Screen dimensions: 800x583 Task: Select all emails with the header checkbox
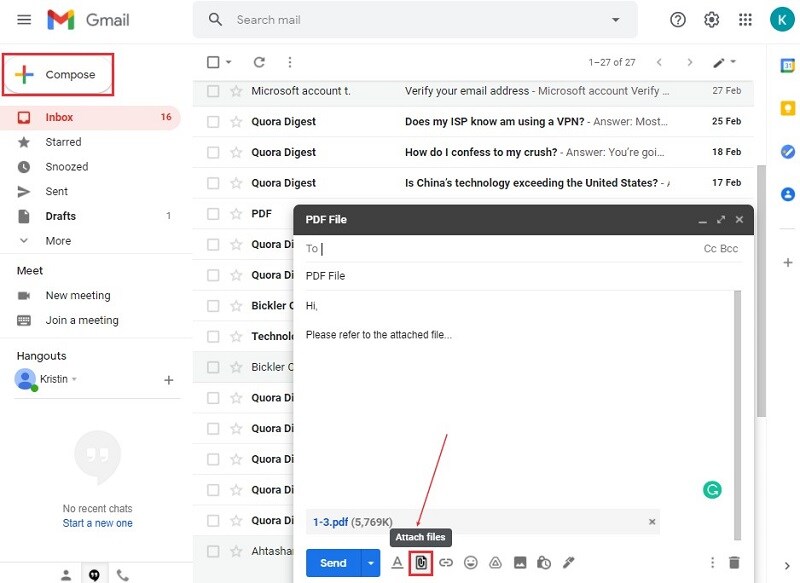213,62
